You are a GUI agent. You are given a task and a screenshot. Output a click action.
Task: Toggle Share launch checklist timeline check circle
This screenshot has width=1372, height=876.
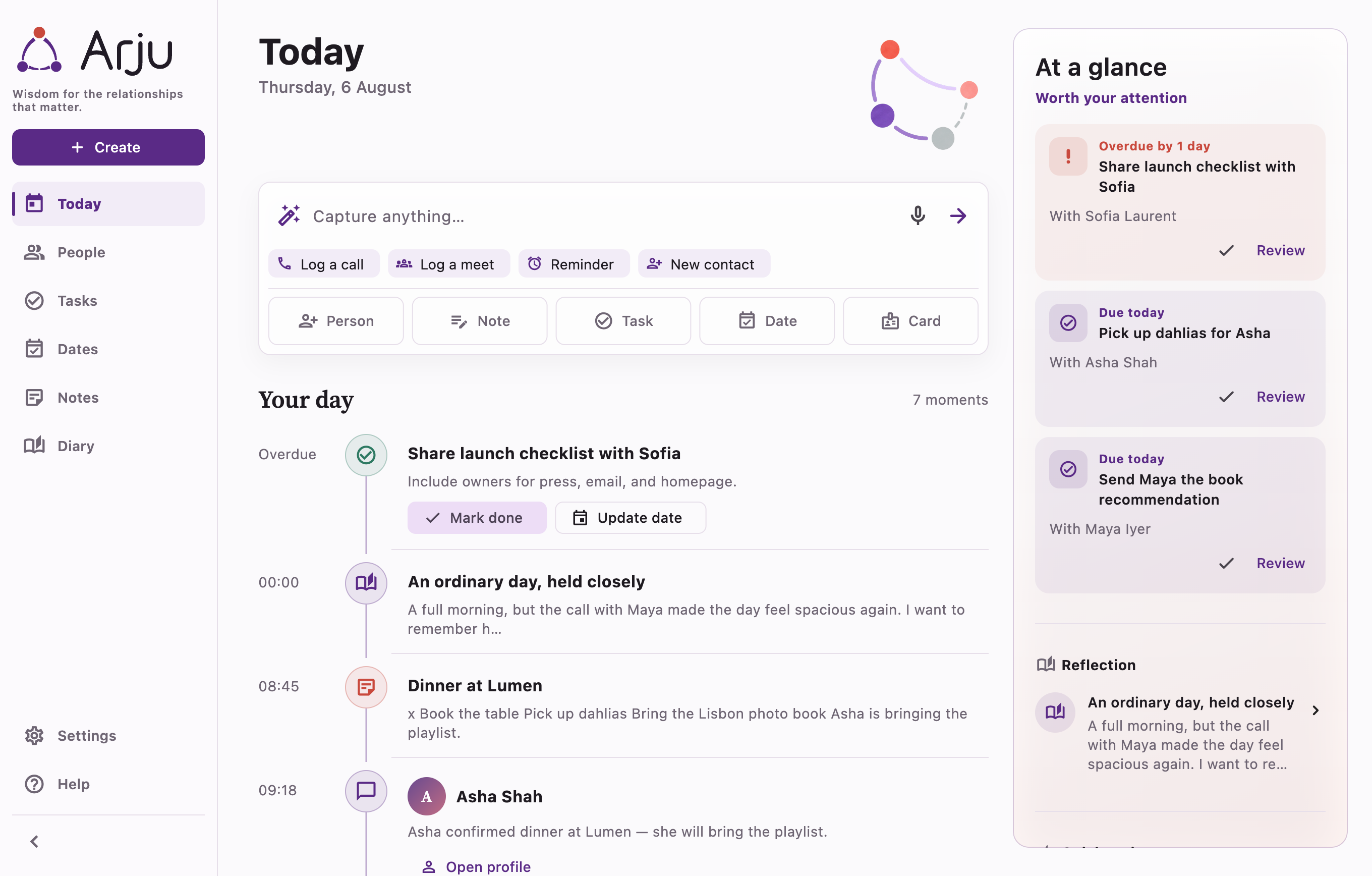366,455
